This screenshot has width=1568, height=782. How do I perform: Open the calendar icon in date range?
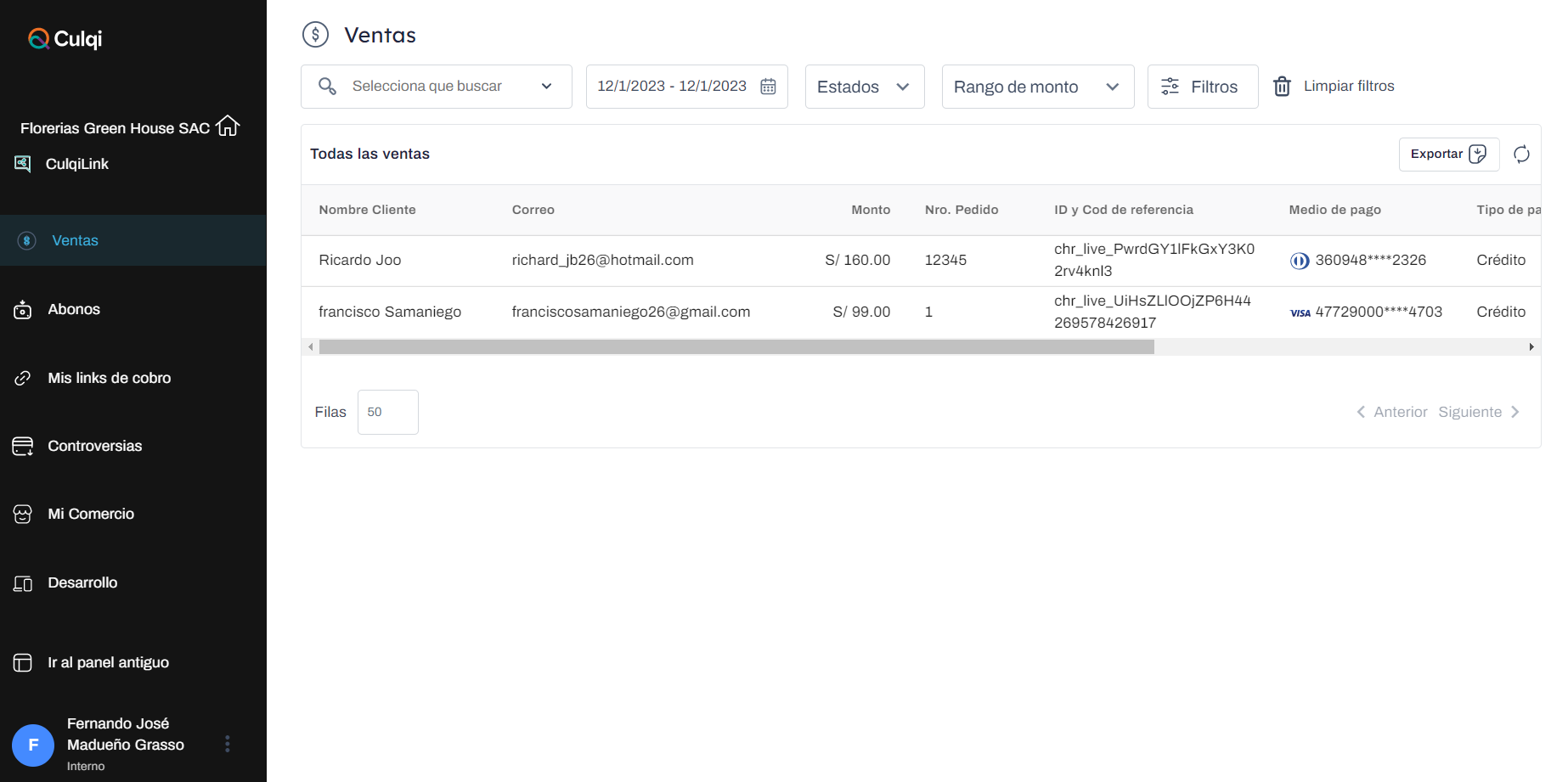click(768, 87)
